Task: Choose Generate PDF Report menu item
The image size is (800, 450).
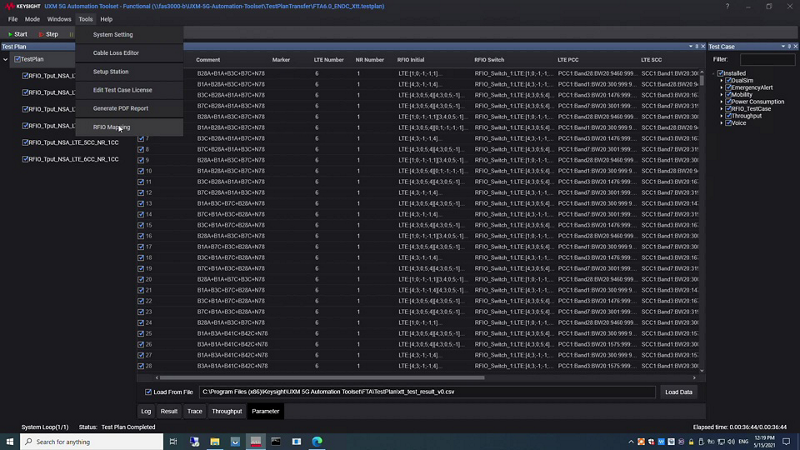Action: pos(129,109)
